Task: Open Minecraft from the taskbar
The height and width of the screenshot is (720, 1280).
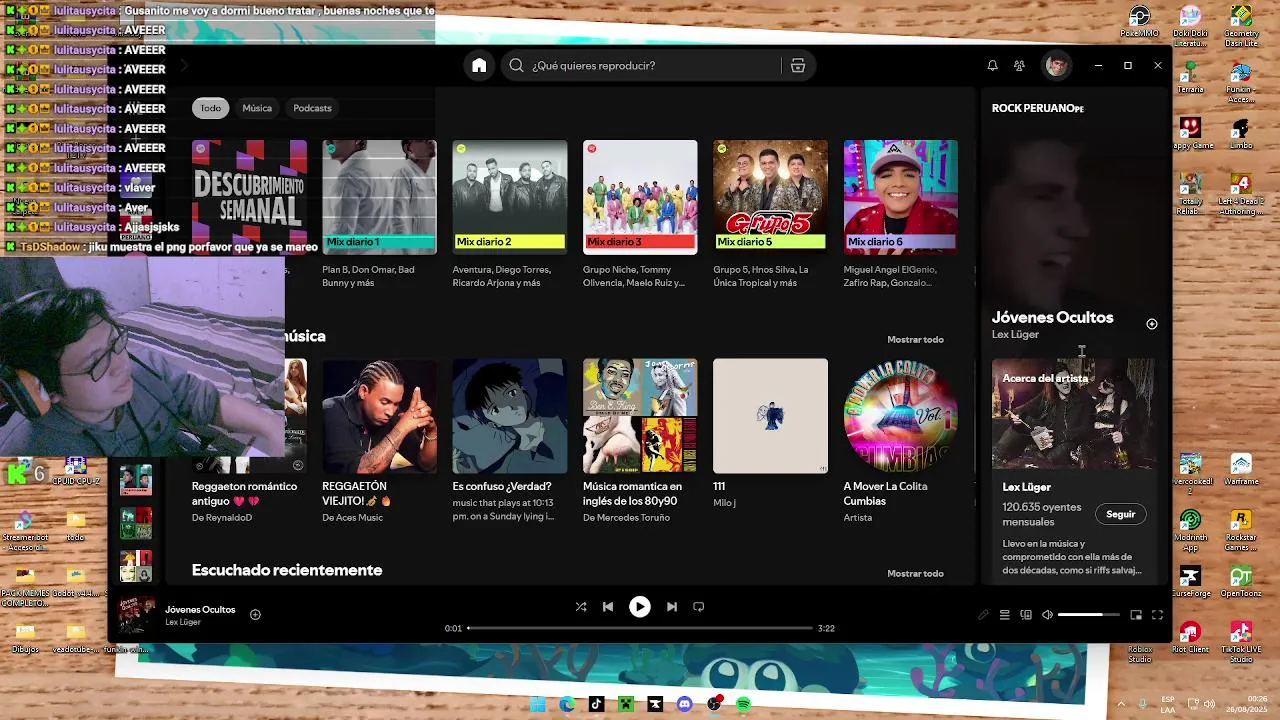Action: coord(625,704)
